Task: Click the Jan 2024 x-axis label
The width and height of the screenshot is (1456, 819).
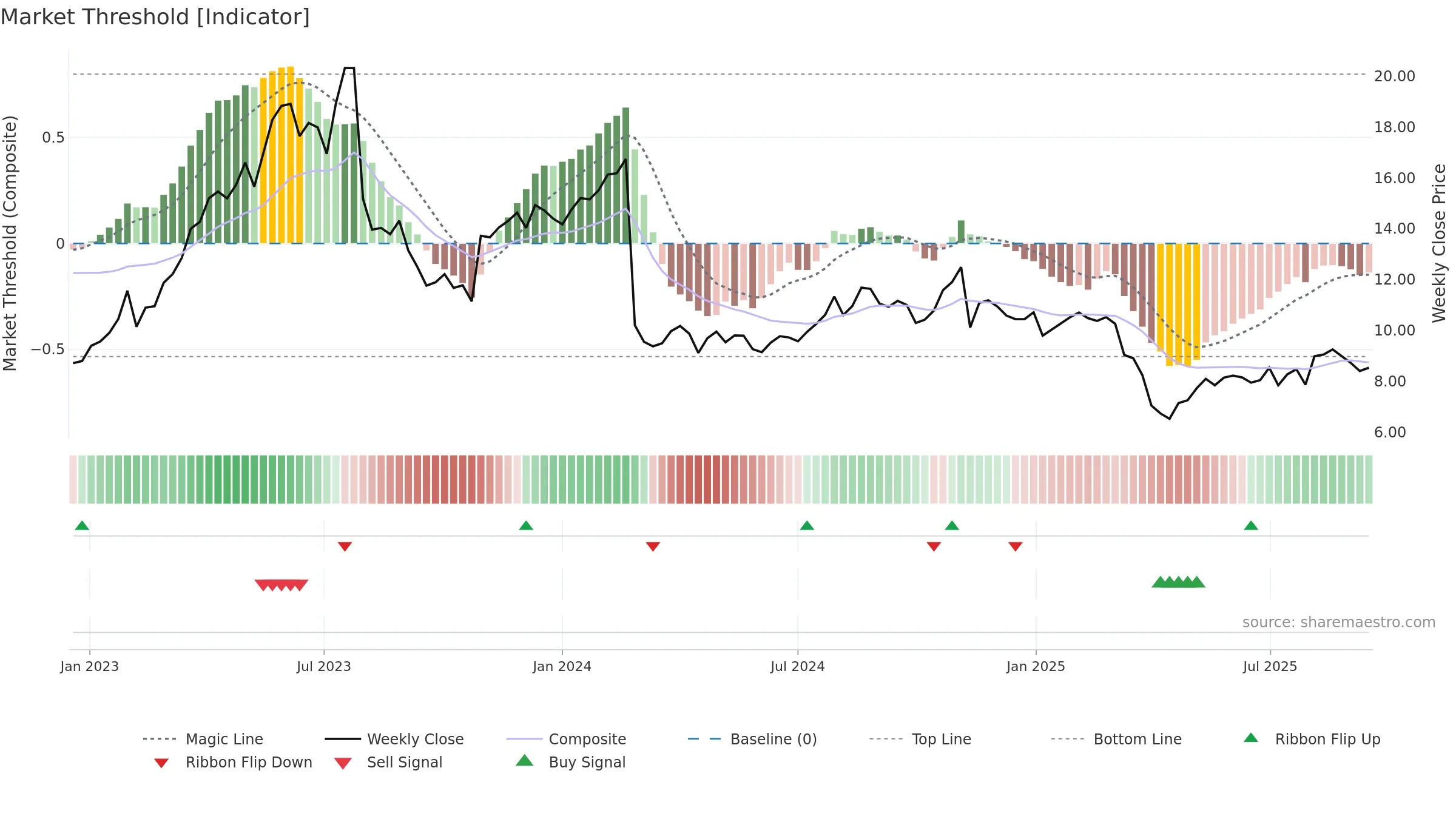Action: coord(562,666)
